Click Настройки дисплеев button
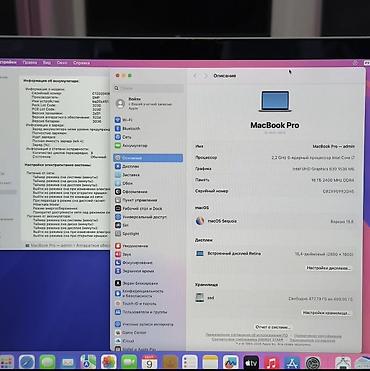370x371 pixels. tap(328, 268)
